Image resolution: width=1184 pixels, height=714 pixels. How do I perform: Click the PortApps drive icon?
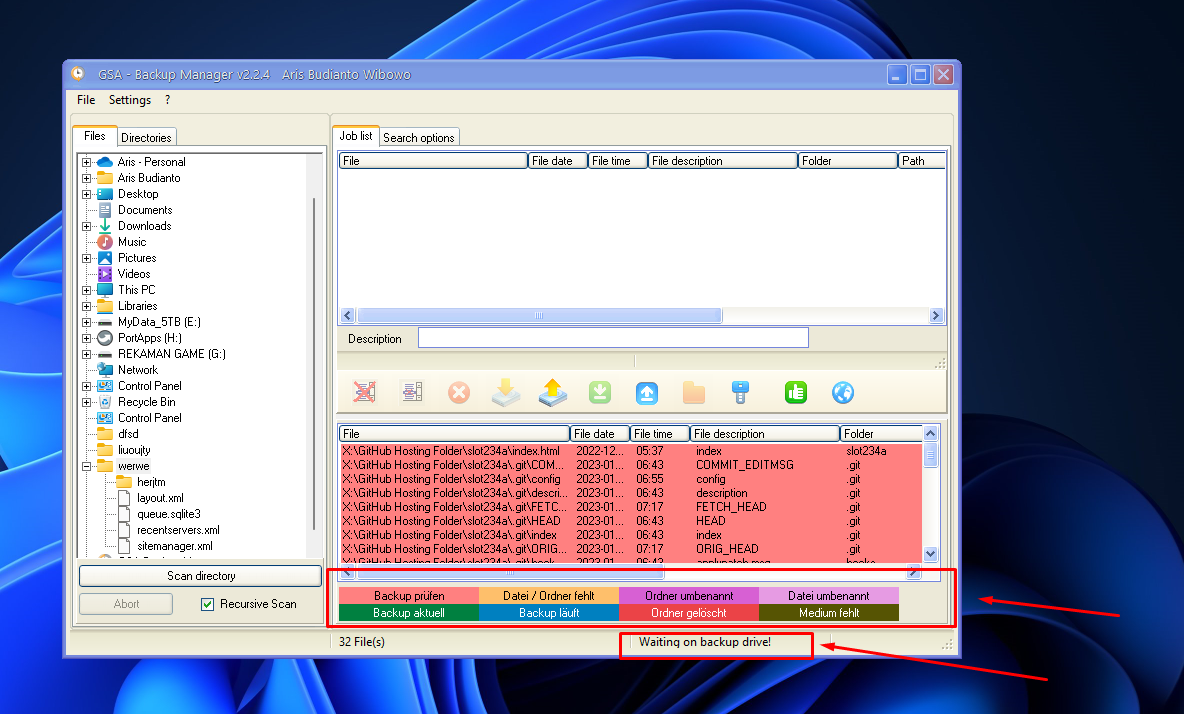(105, 338)
